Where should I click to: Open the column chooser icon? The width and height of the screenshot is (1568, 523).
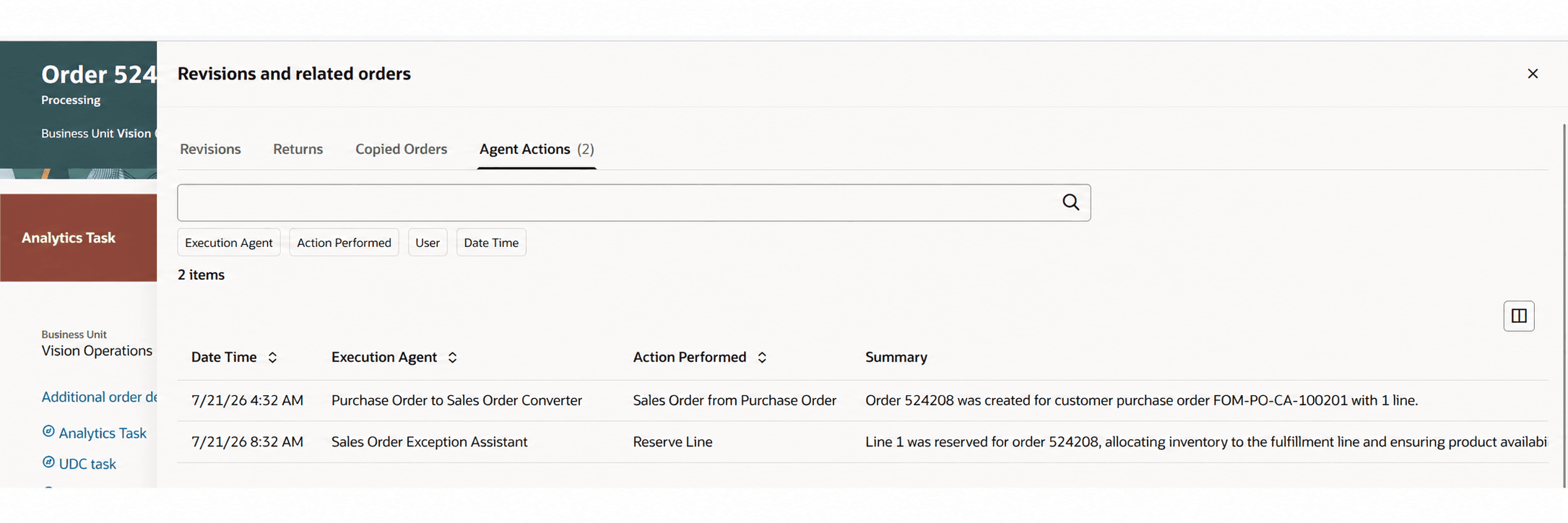[1519, 316]
